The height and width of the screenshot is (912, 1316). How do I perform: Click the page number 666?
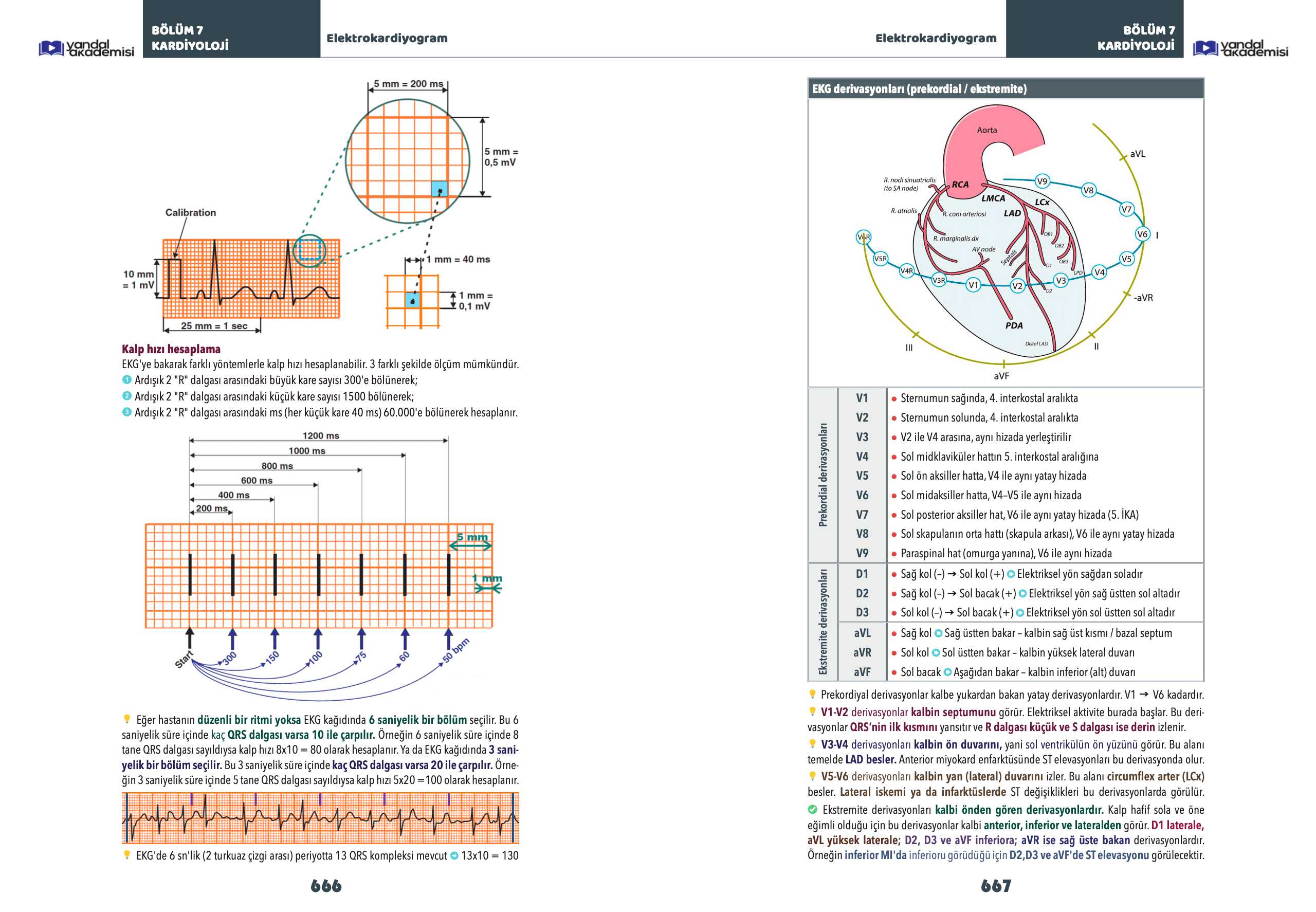(x=326, y=885)
